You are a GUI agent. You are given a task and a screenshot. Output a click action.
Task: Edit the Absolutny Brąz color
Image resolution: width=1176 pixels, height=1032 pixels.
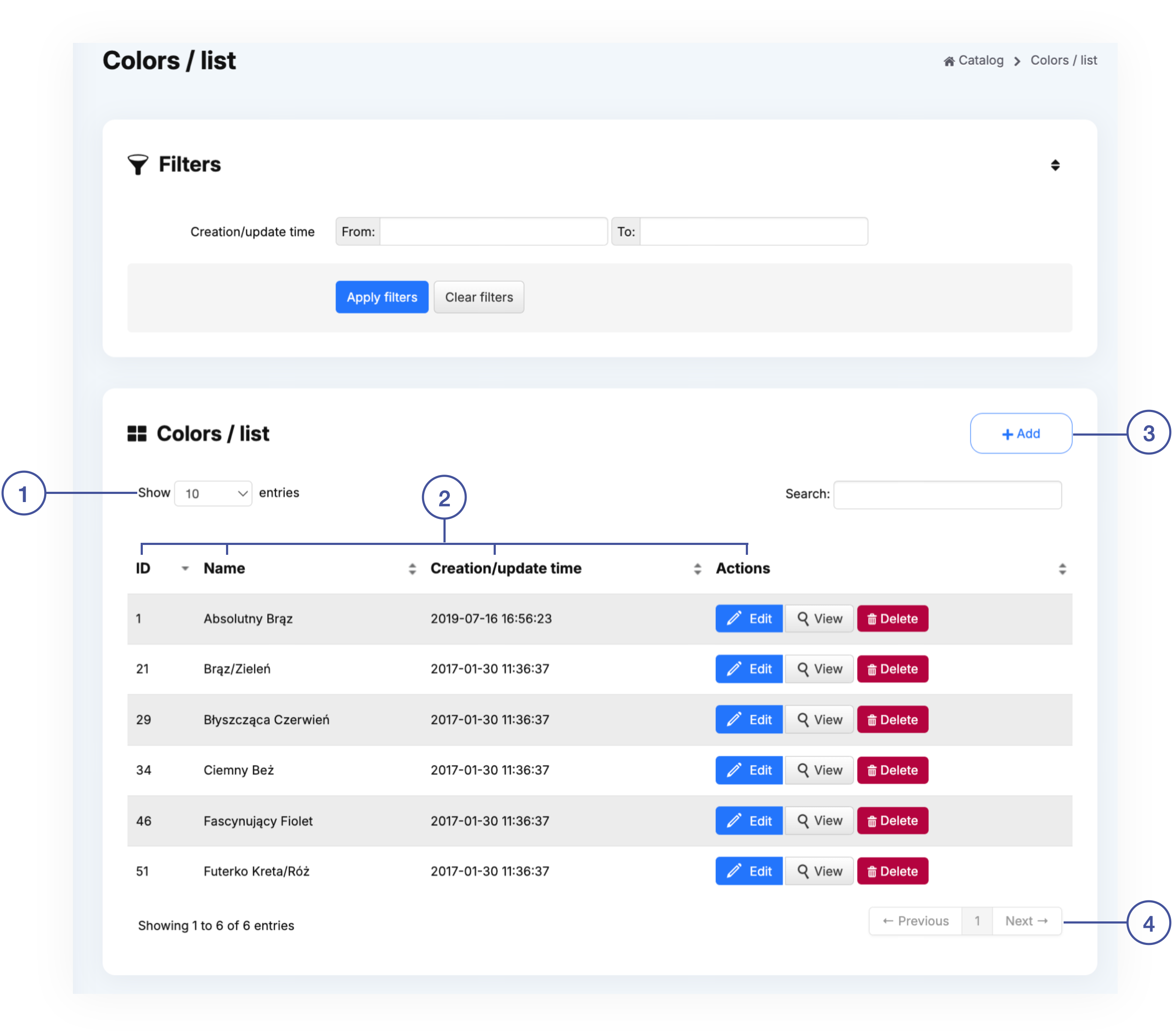pyautogui.click(x=748, y=618)
